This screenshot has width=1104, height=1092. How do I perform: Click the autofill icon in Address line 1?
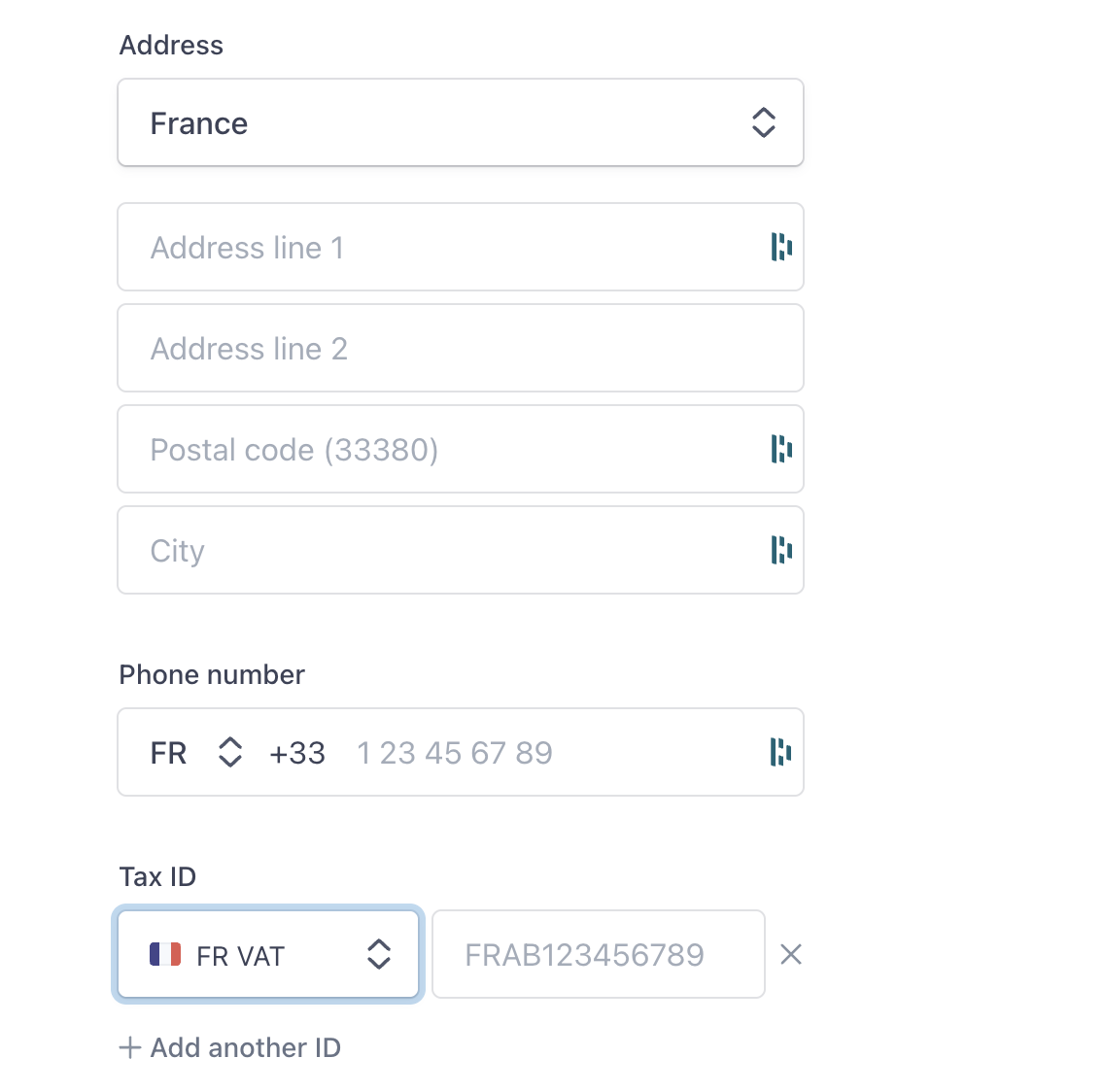(781, 247)
